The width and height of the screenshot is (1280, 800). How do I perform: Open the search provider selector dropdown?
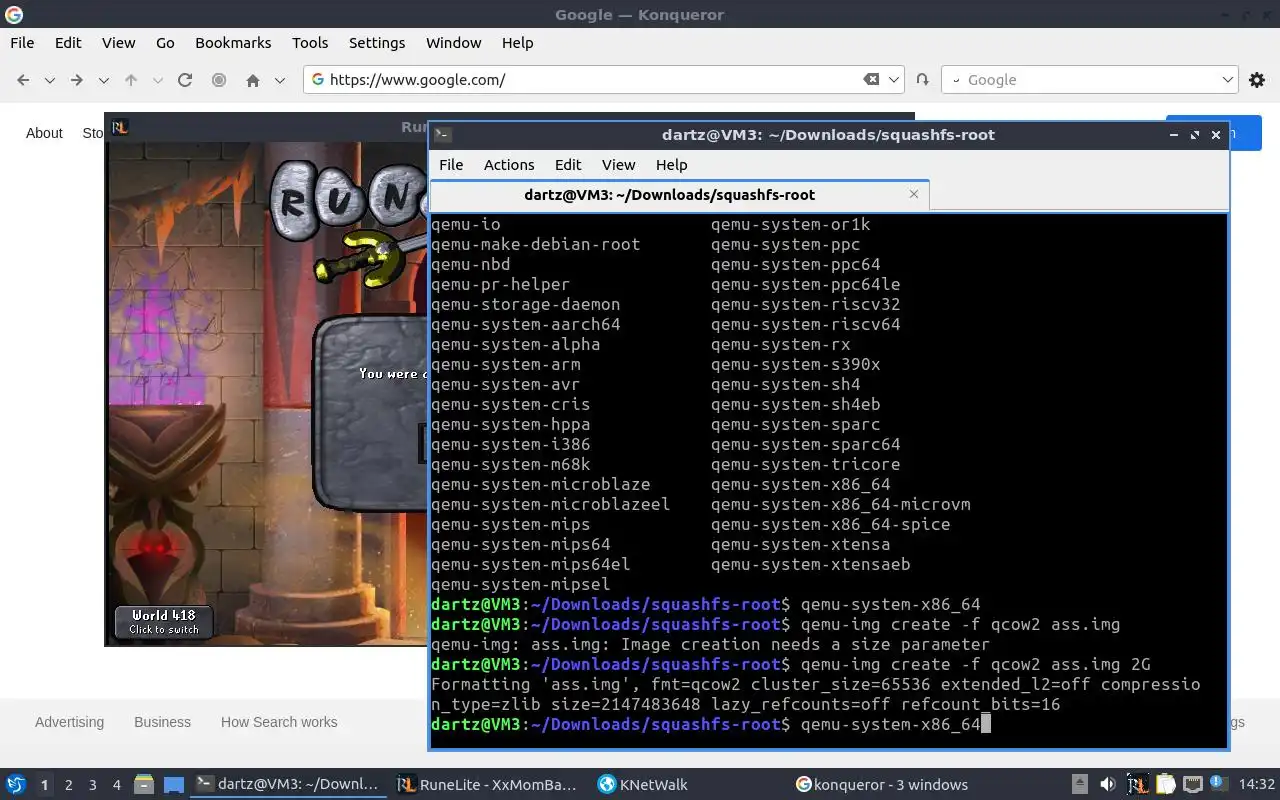click(x=955, y=80)
